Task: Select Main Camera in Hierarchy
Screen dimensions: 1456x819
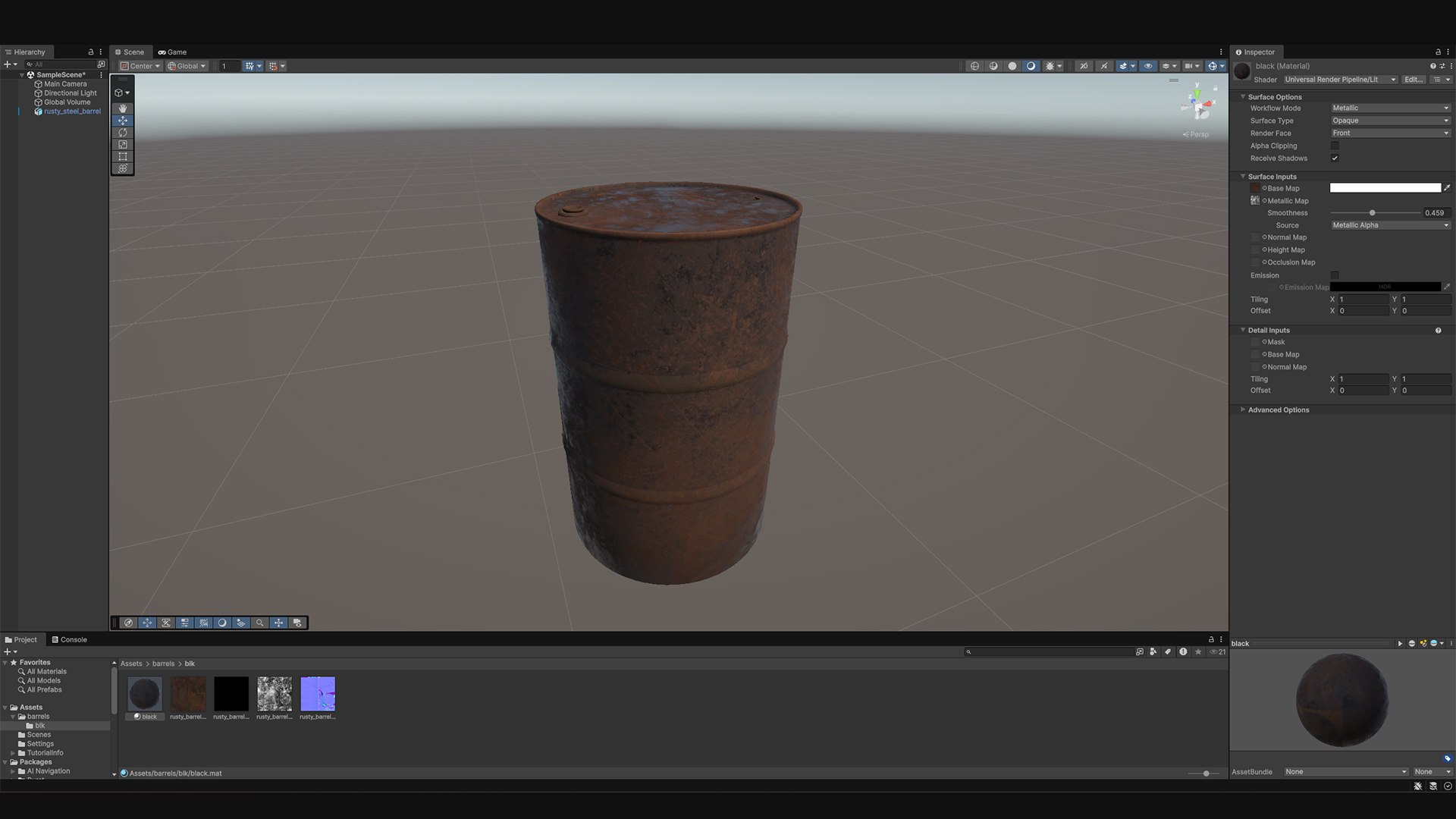Action: click(x=64, y=84)
